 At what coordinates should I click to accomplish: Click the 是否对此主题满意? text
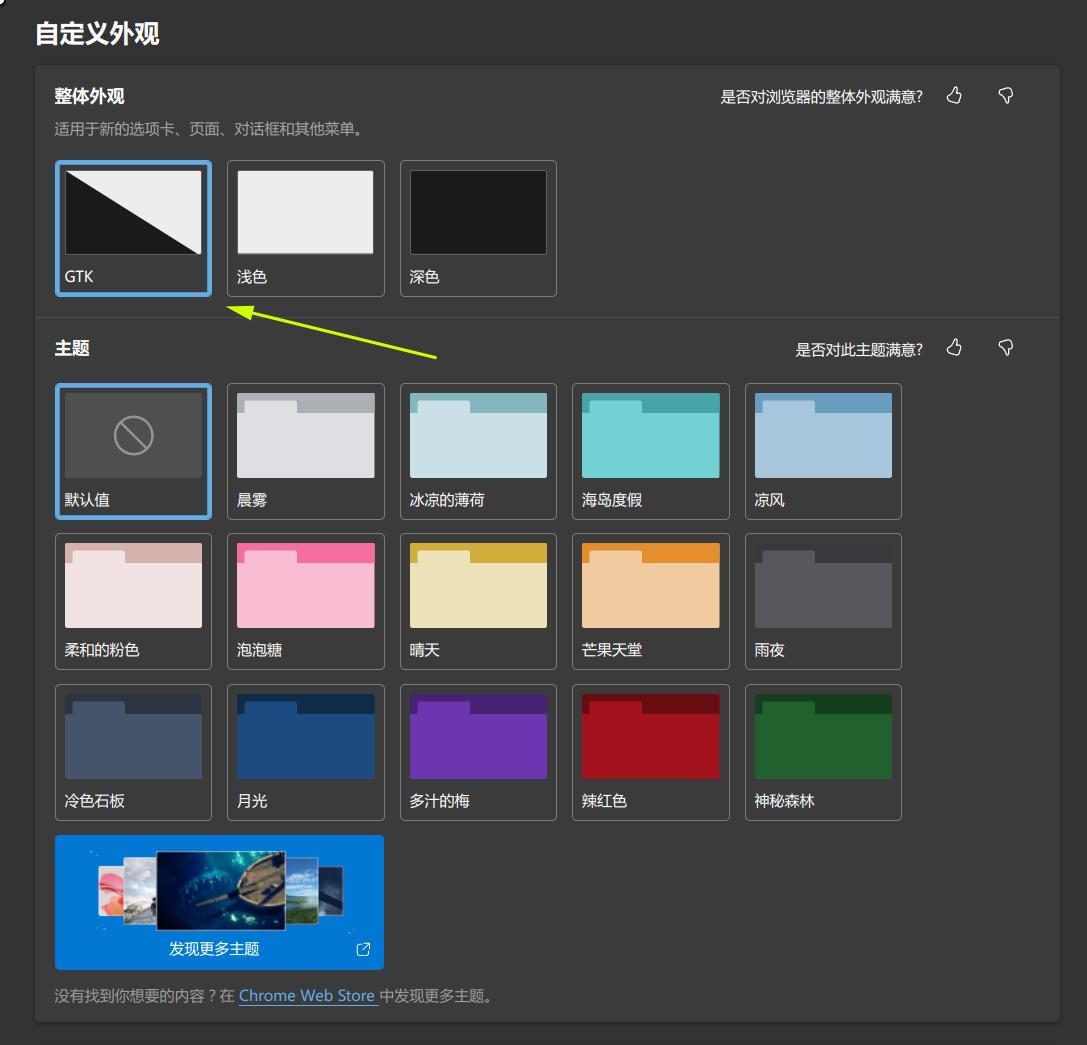[859, 349]
